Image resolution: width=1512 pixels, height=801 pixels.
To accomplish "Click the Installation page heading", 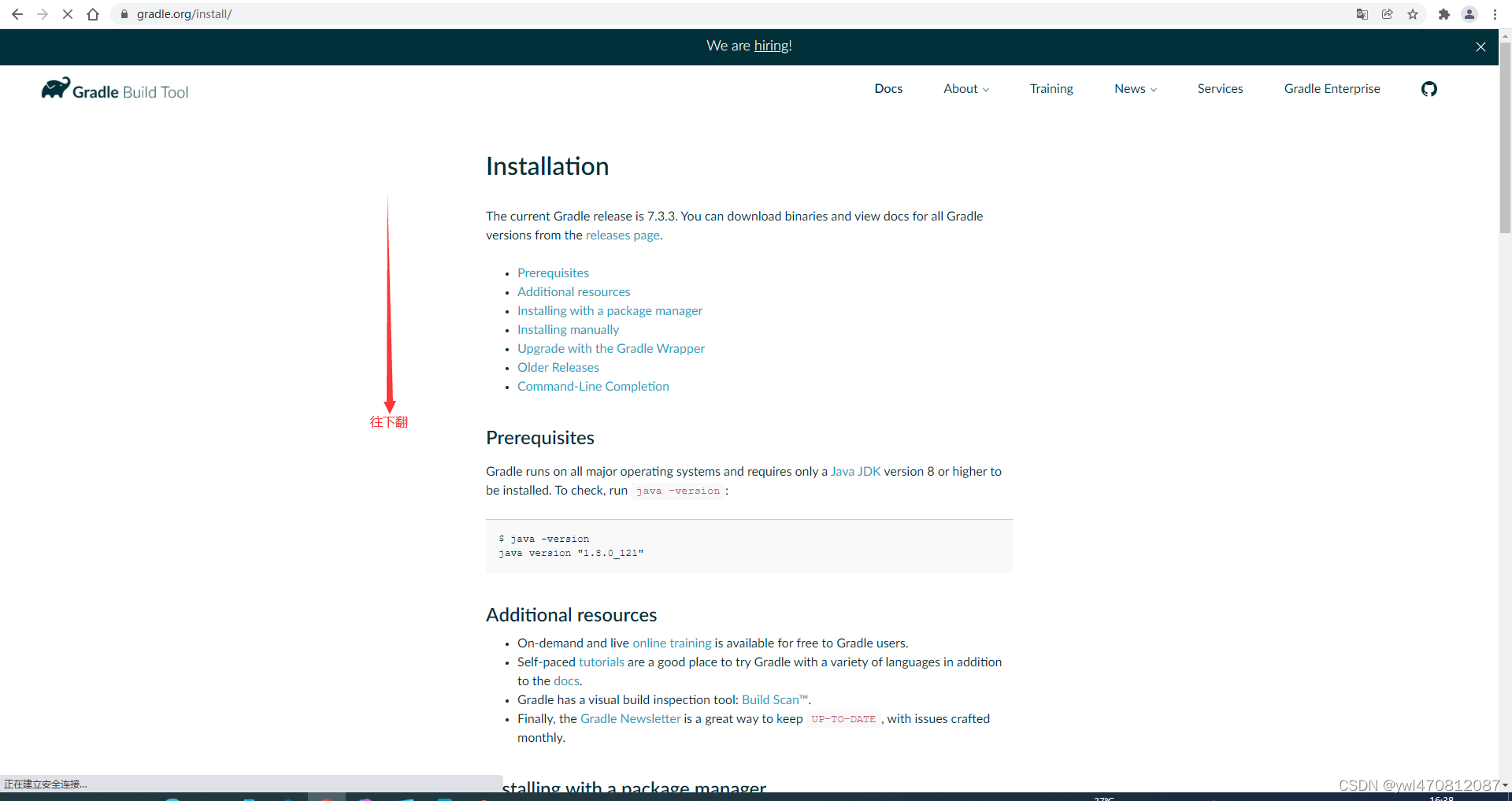I will click(547, 166).
